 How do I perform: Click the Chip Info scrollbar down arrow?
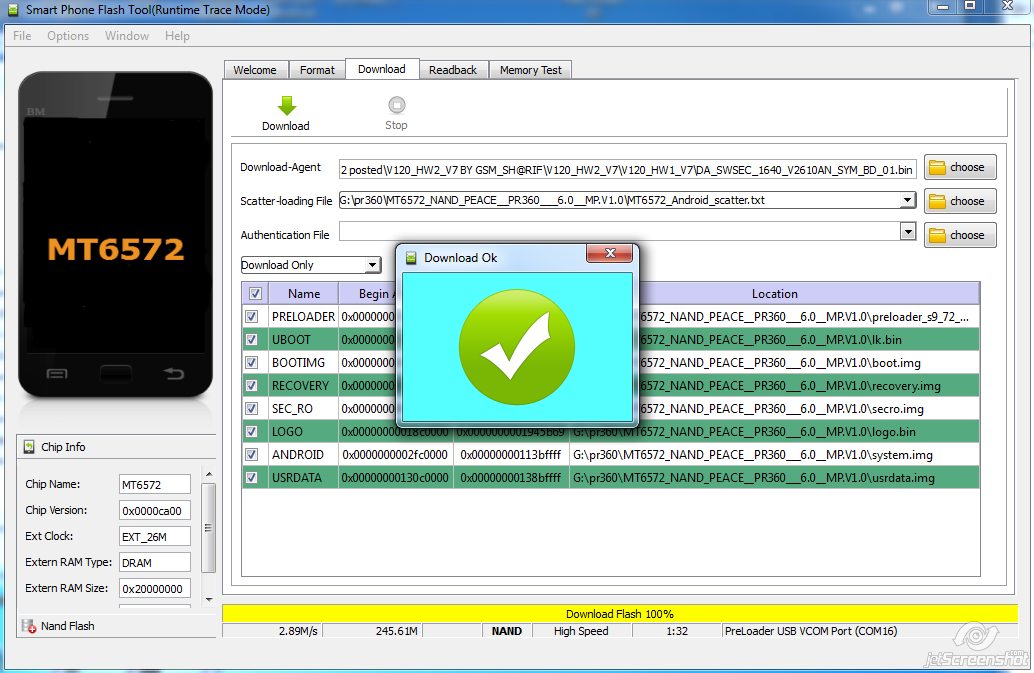click(209, 600)
